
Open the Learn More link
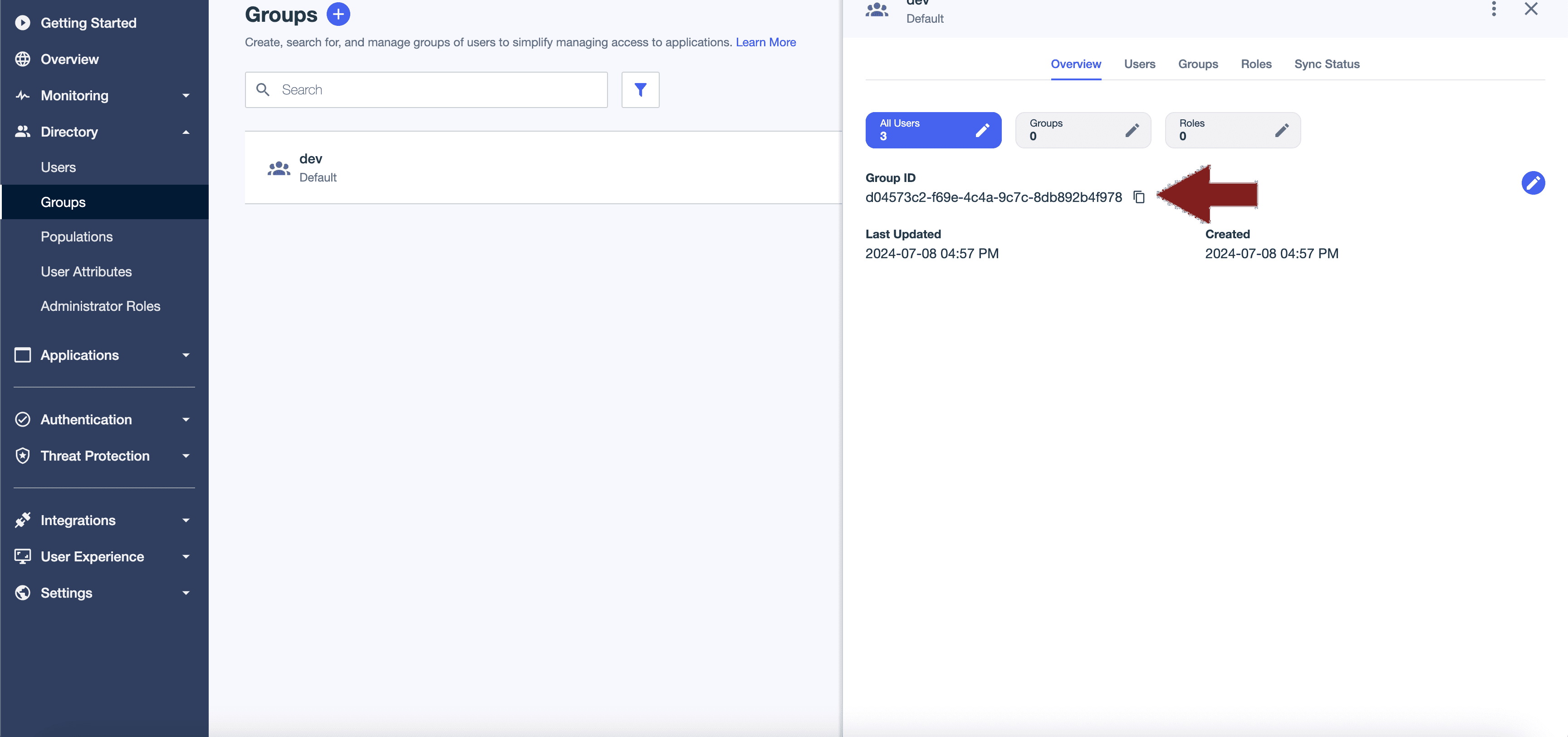click(x=765, y=42)
